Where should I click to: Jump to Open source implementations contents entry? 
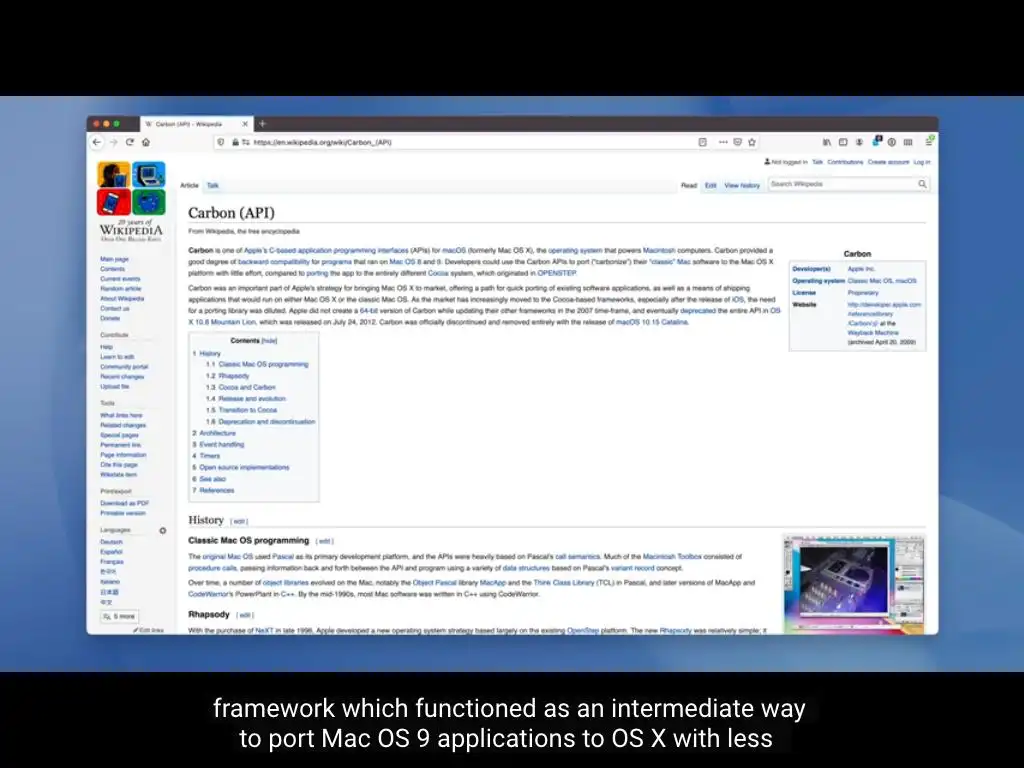[244, 468]
